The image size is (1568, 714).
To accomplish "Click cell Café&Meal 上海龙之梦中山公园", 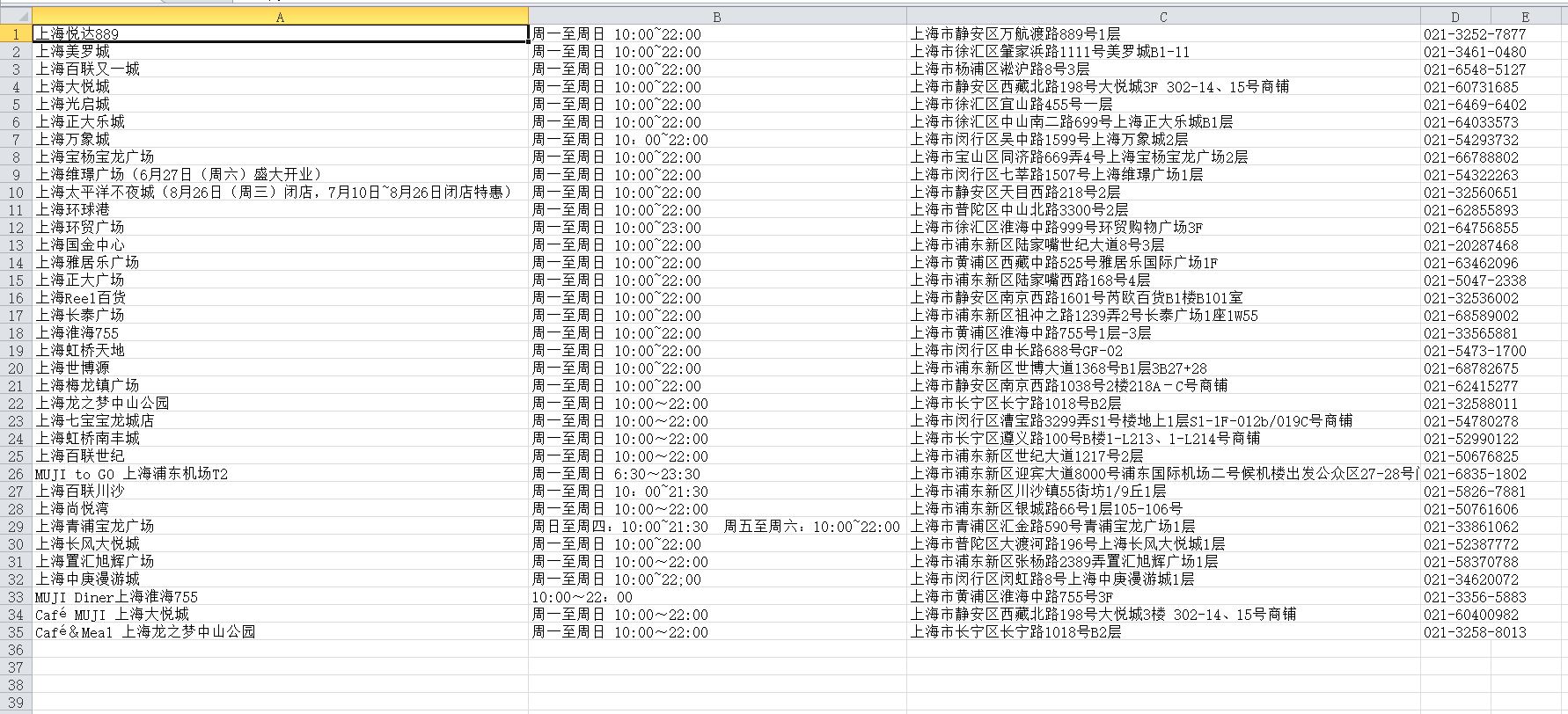I will click(280, 632).
